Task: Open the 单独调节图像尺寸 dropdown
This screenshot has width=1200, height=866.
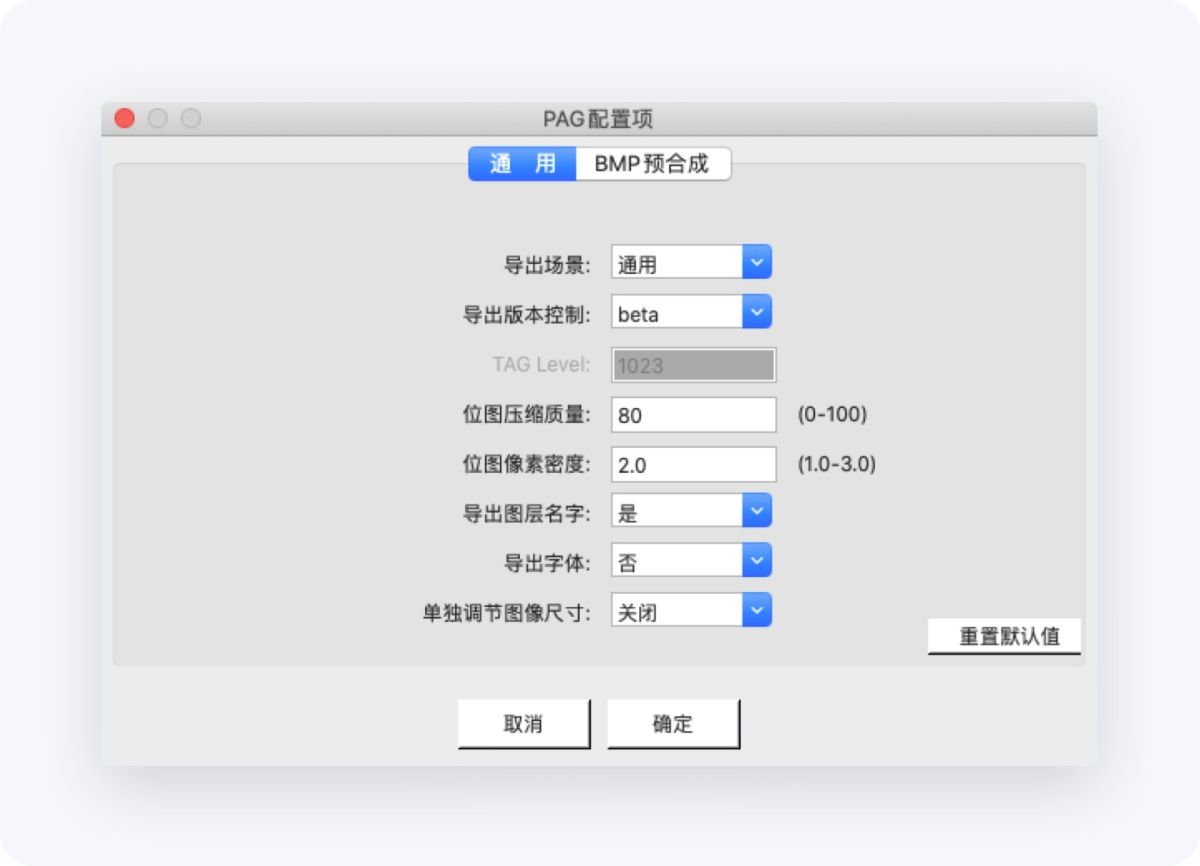Action: pos(692,611)
